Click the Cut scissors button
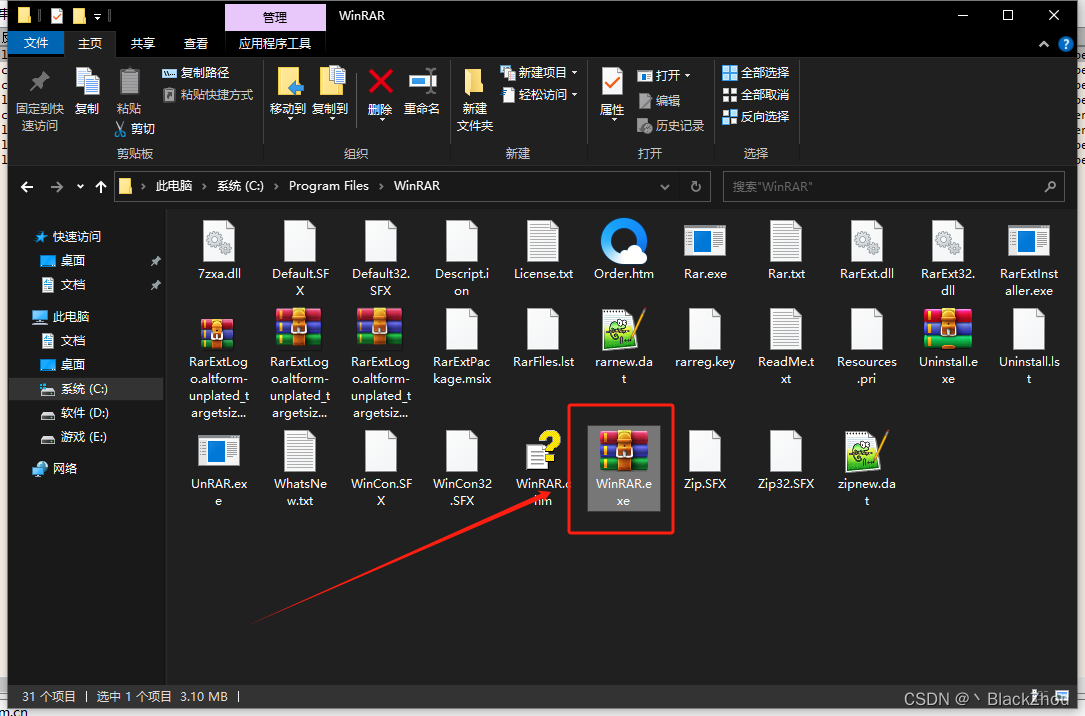 (x=134, y=129)
